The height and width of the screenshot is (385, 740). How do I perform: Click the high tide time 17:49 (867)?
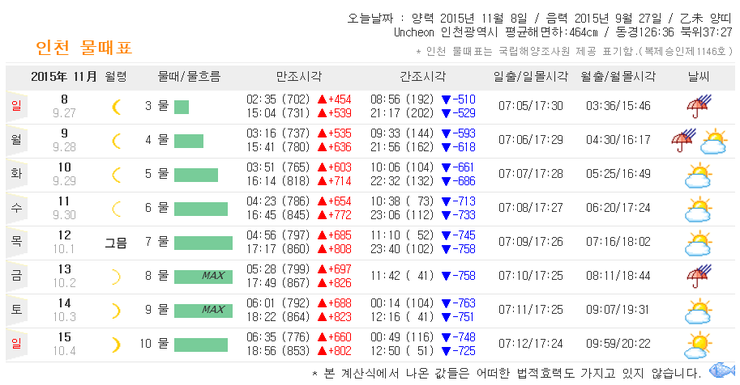pos(278,283)
